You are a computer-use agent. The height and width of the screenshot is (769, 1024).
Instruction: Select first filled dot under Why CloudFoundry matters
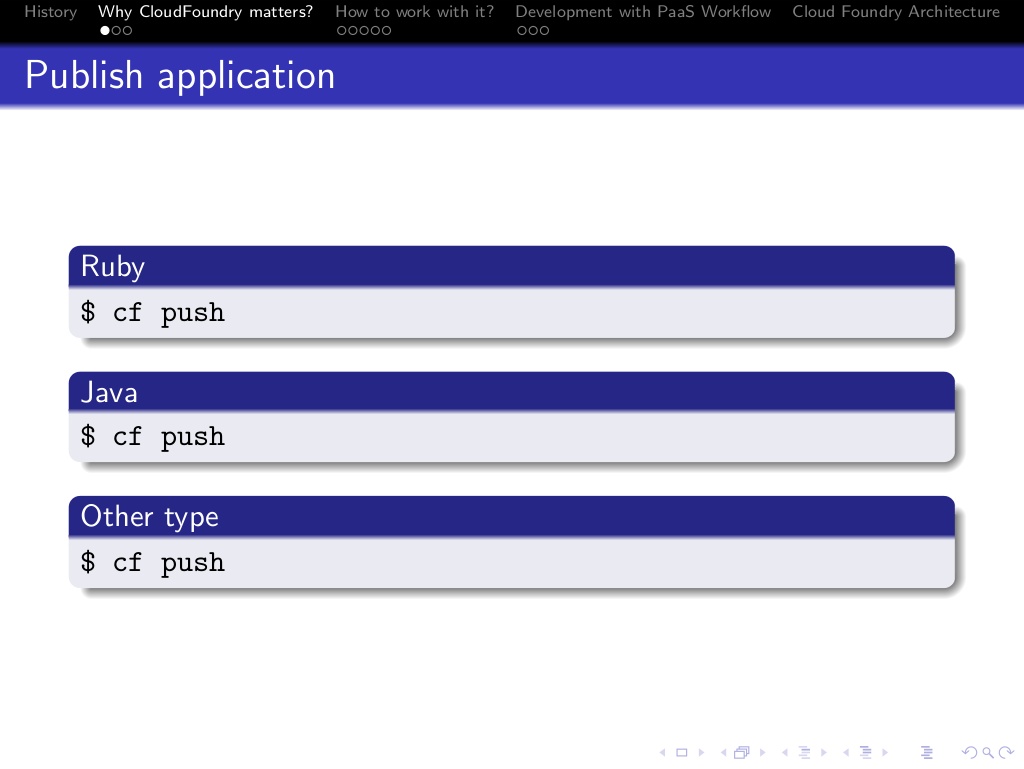coord(104,30)
